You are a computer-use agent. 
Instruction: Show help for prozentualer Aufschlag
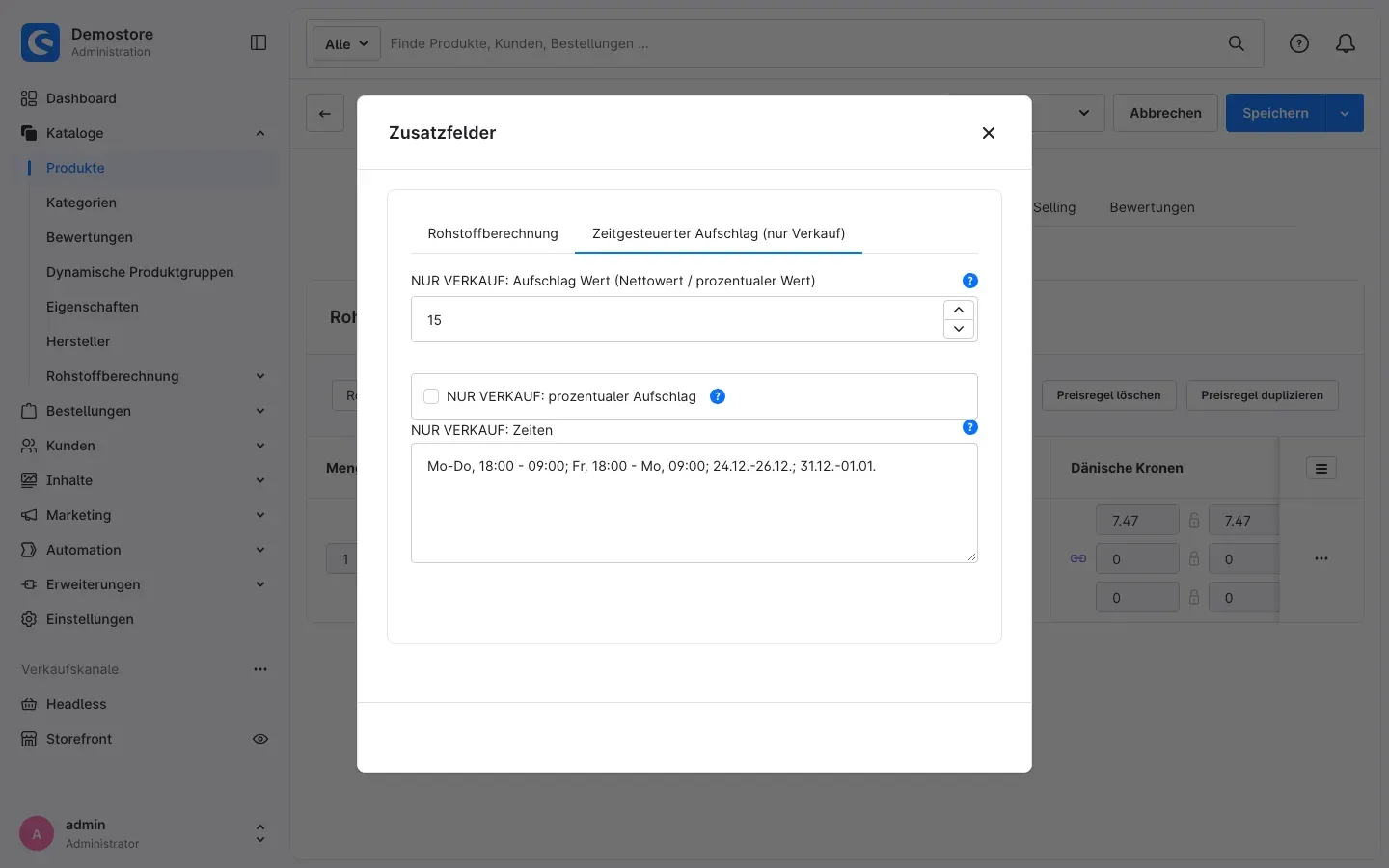point(718,396)
